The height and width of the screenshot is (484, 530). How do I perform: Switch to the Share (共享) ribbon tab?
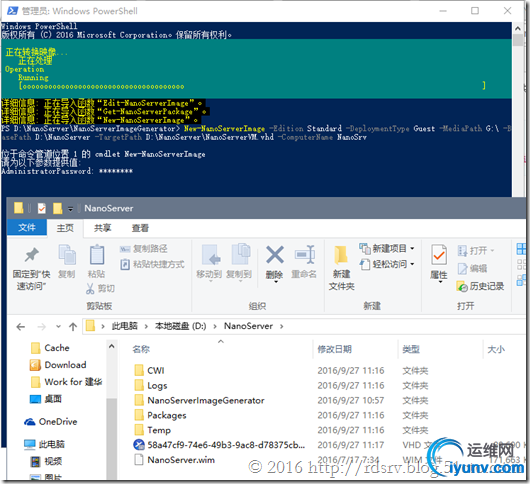102,228
